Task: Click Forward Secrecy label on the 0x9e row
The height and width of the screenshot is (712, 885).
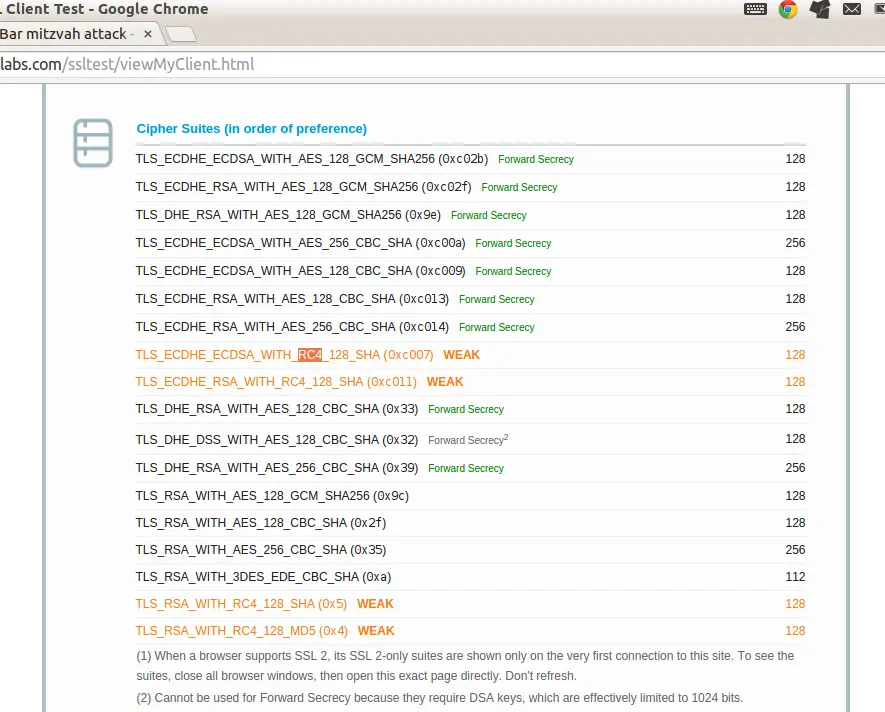Action: [489, 216]
